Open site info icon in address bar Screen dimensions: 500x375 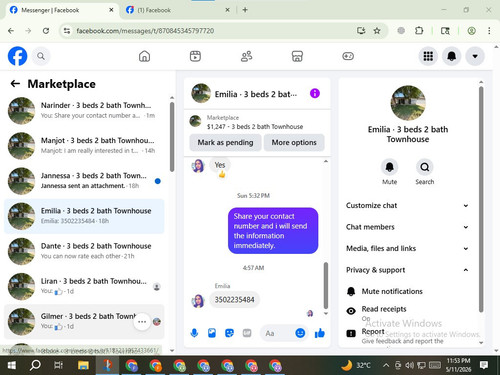(x=67, y=31)
